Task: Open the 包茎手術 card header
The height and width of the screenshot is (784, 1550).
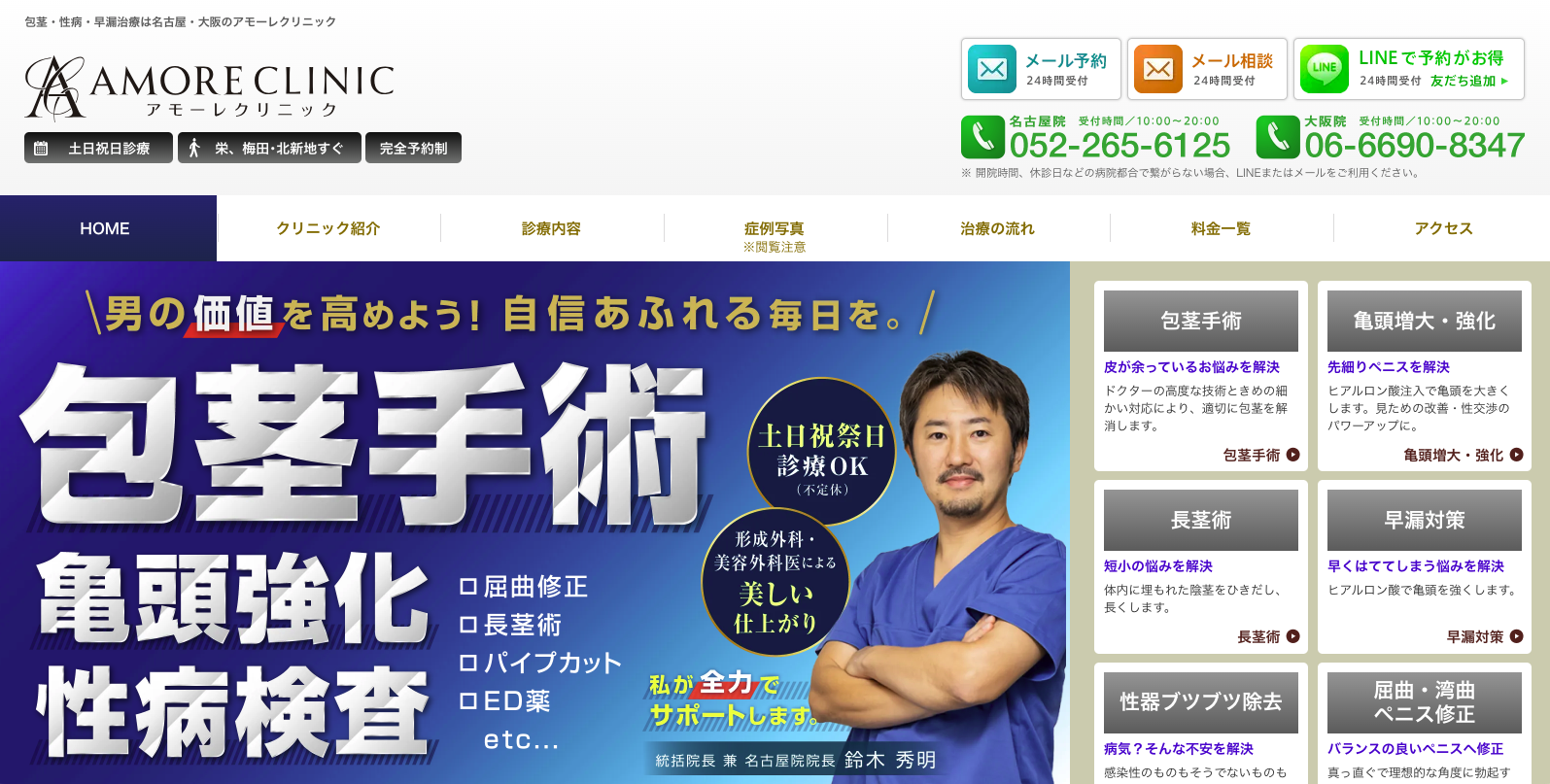Action: pos(1201,321)
